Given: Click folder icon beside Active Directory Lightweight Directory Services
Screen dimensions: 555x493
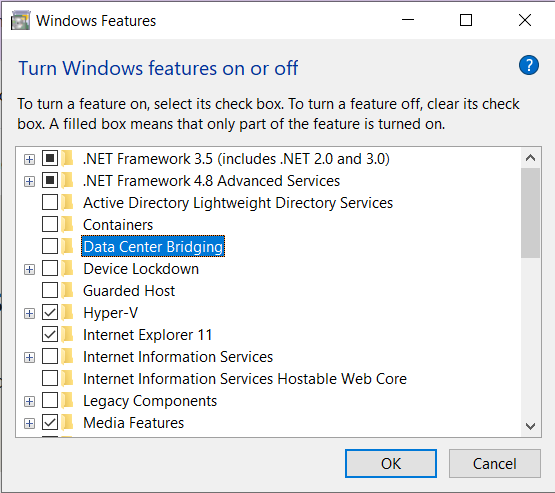Looking at the screenshot, I should coord(67,202).
